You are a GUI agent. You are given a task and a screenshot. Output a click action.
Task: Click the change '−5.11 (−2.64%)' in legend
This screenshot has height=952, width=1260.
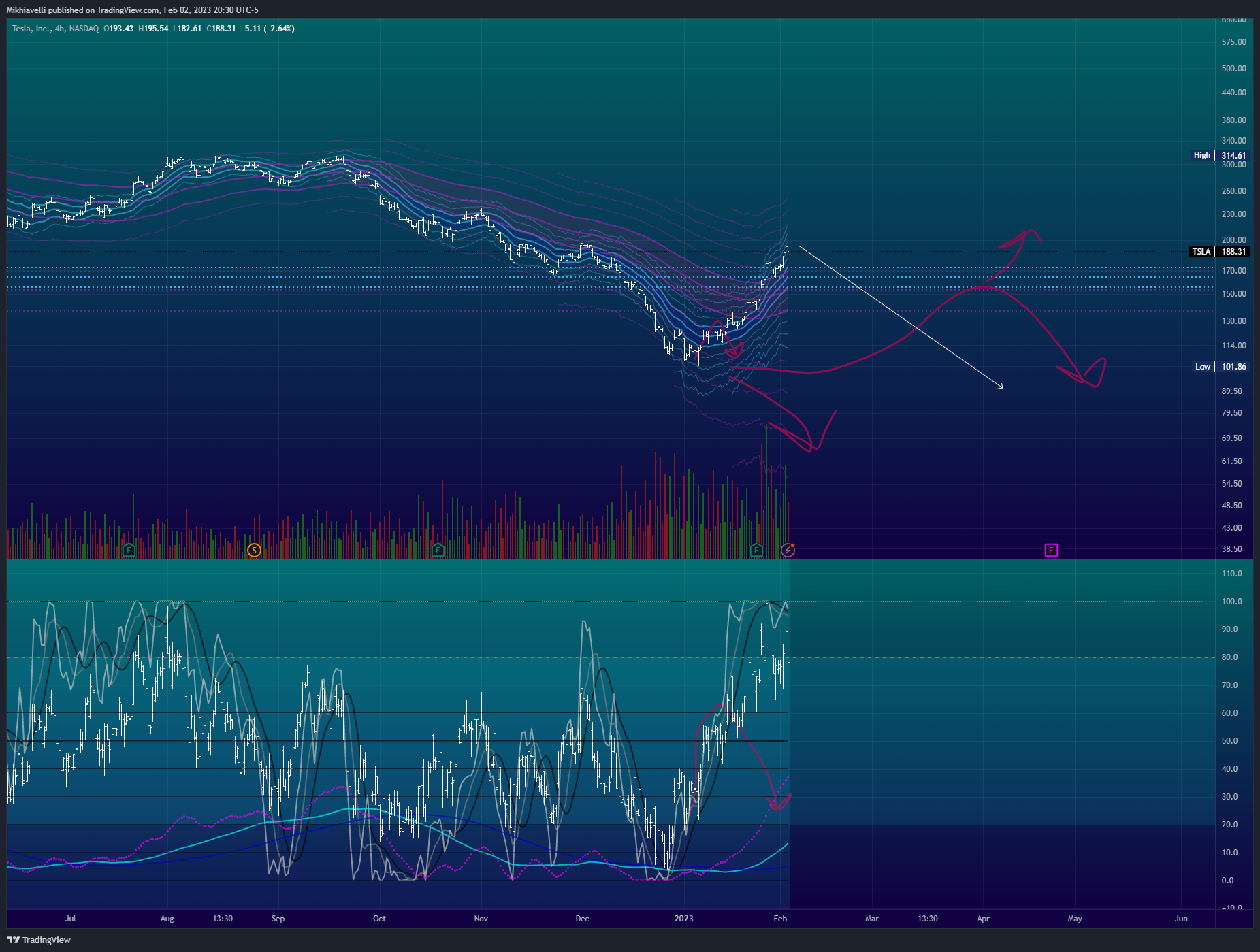pos(268,29)
